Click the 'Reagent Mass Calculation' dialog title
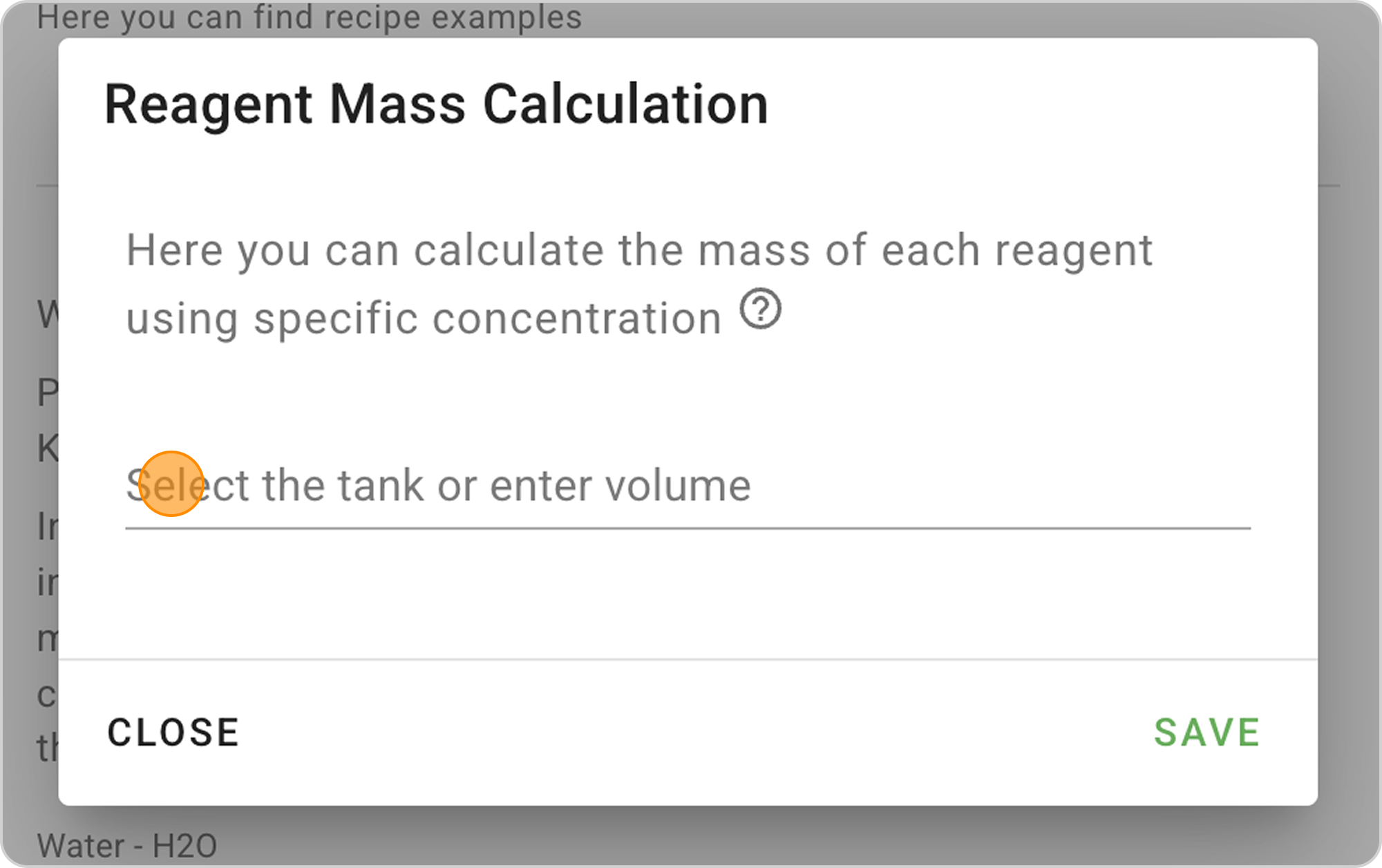The width and height of the screenshot is (1382, 868). tap(436, 105)
